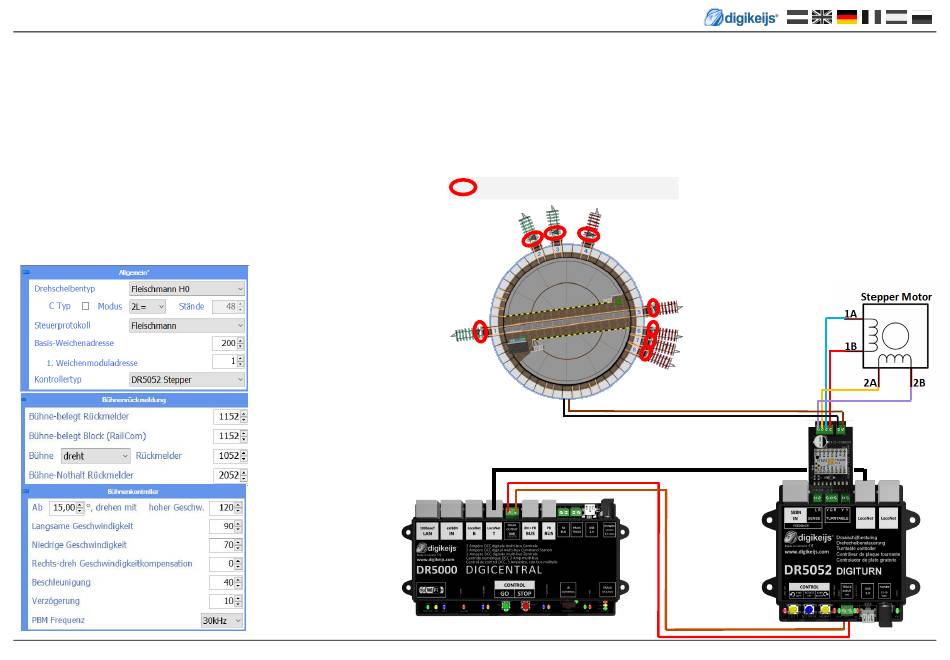Click the Basis-Weichenadresse field showing 200

228,343
